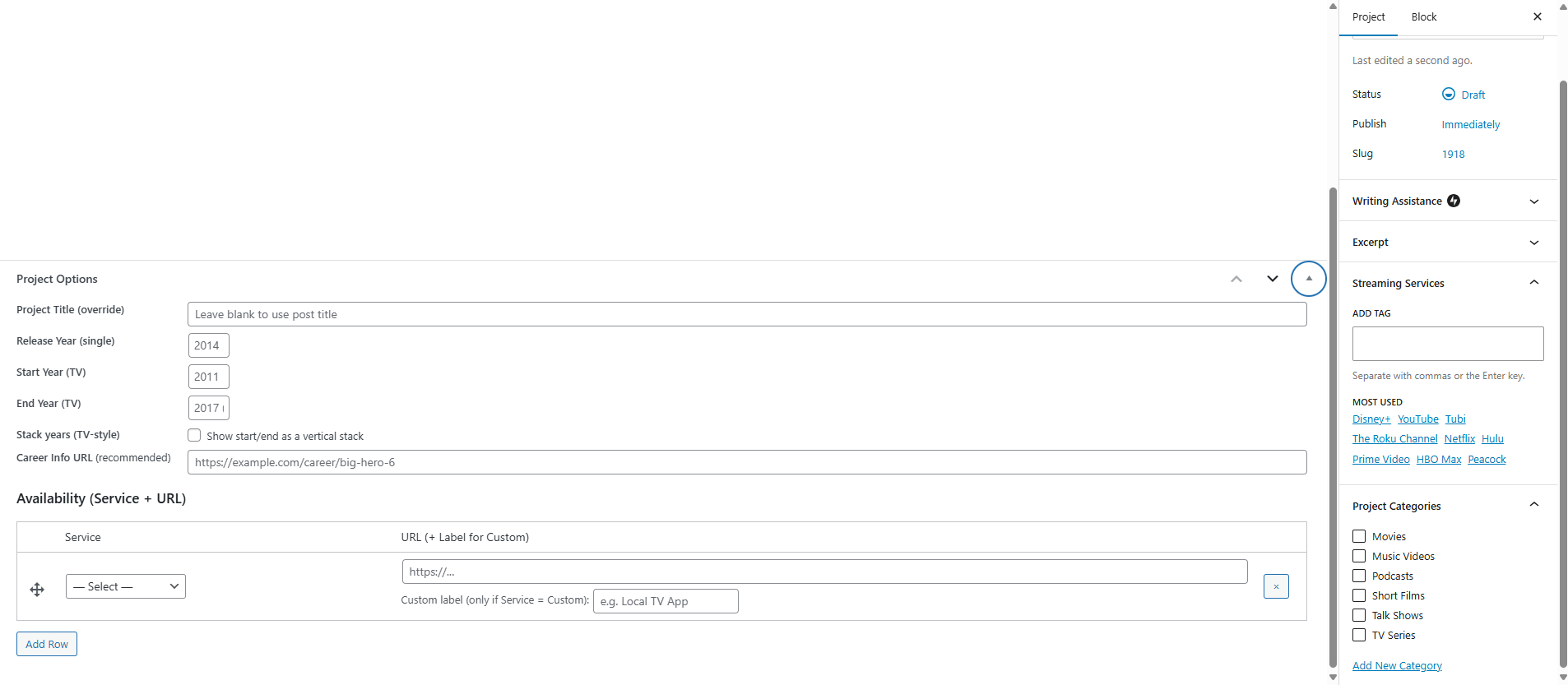This screenshot has width=1568, height=685.
Task: Collapse the Streaming Services panel
Action: pyautogui.click(x=1533, y=283)
